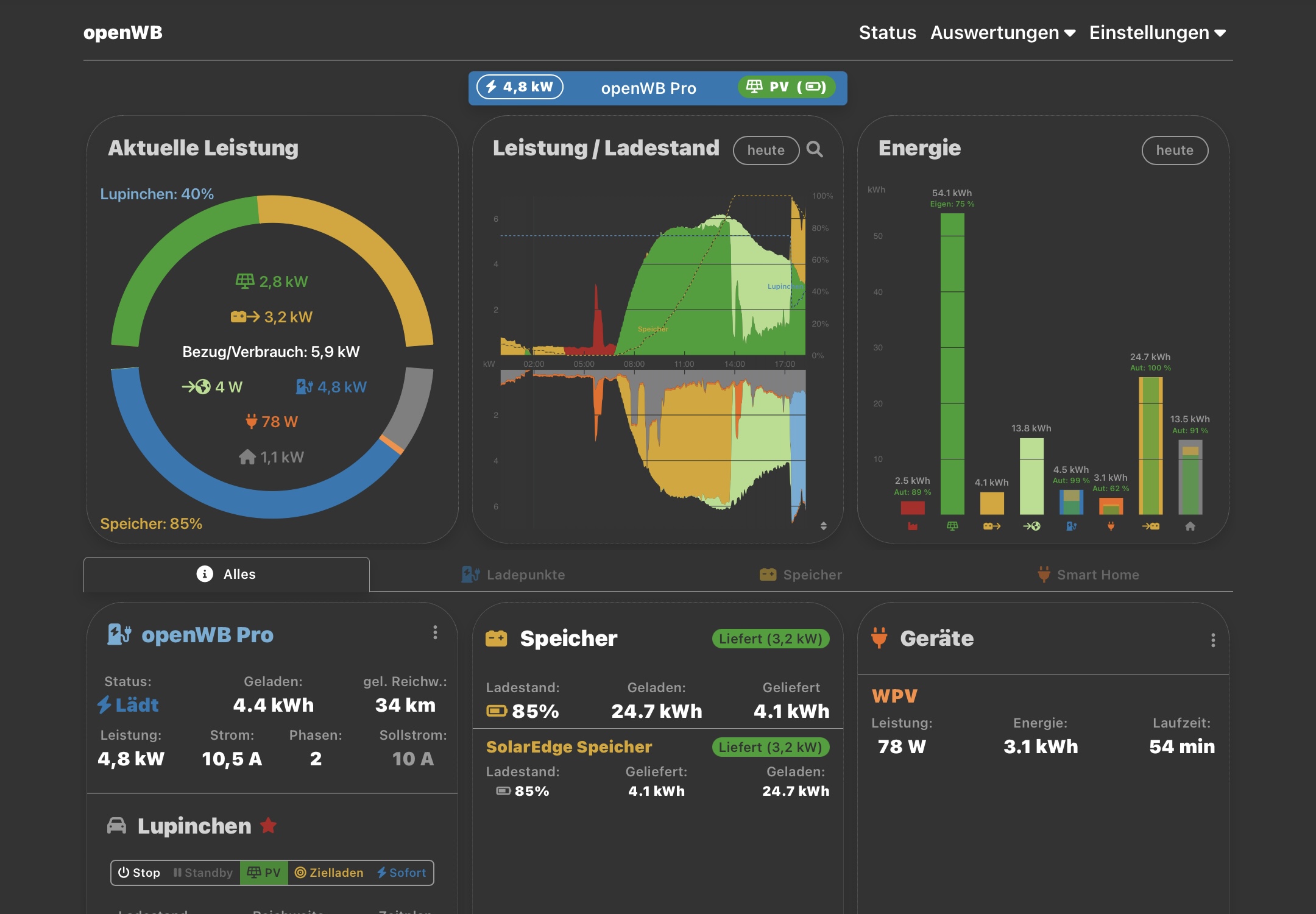Click the red star beside Lupinchen
Screen dimensions: 1316x914
coord(268,826)
